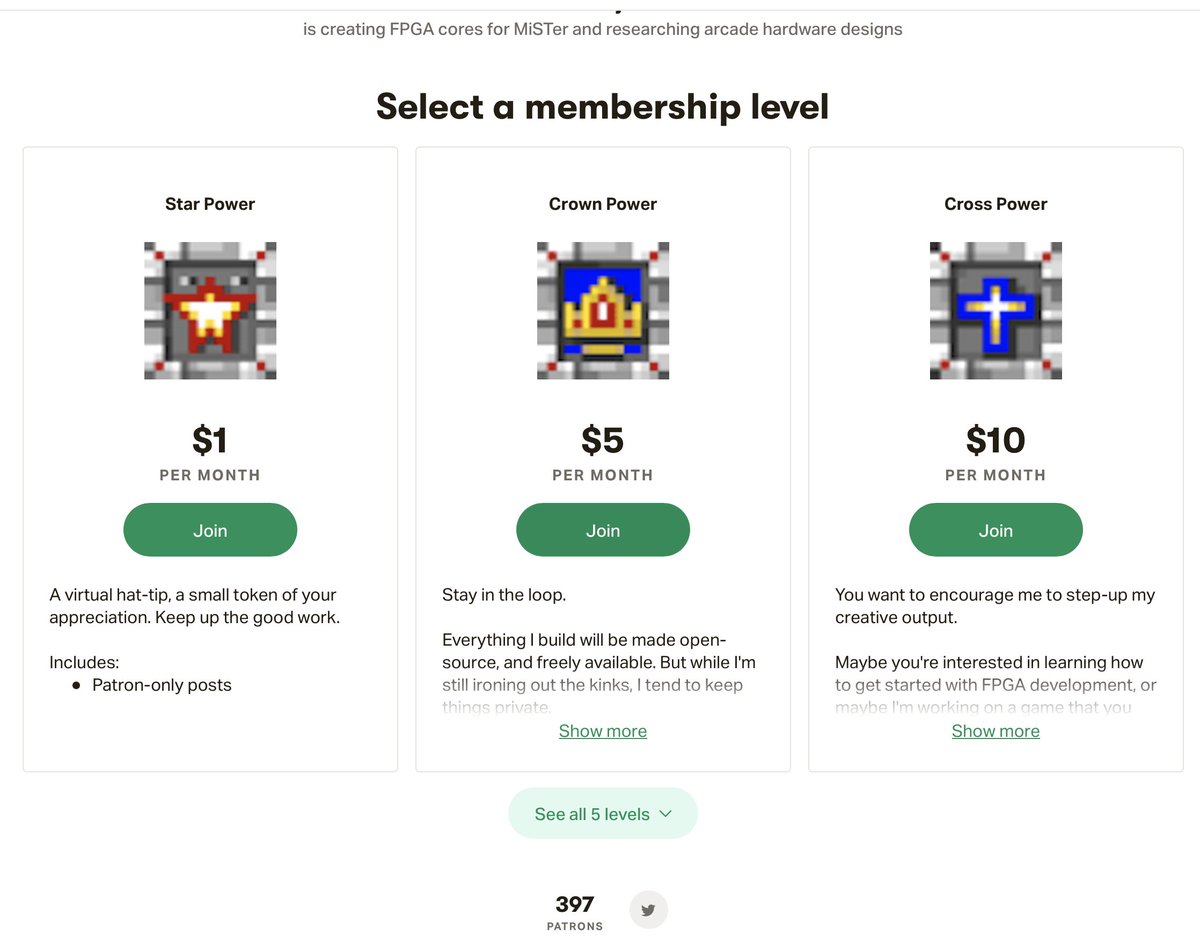Join the $5 Crown Power tier

pyautogui.click(x=603, y=530)
